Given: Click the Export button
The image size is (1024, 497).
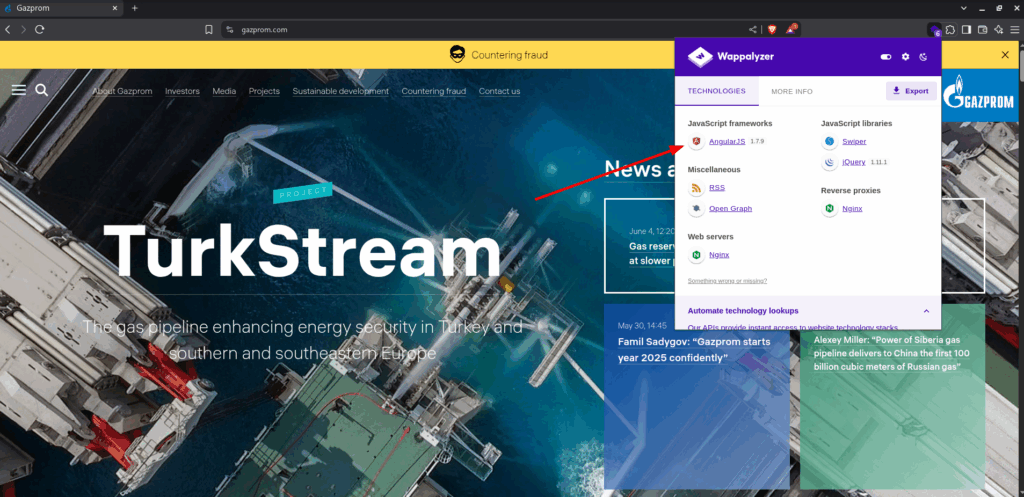Looking at the screenshot, I should (911, 91).
